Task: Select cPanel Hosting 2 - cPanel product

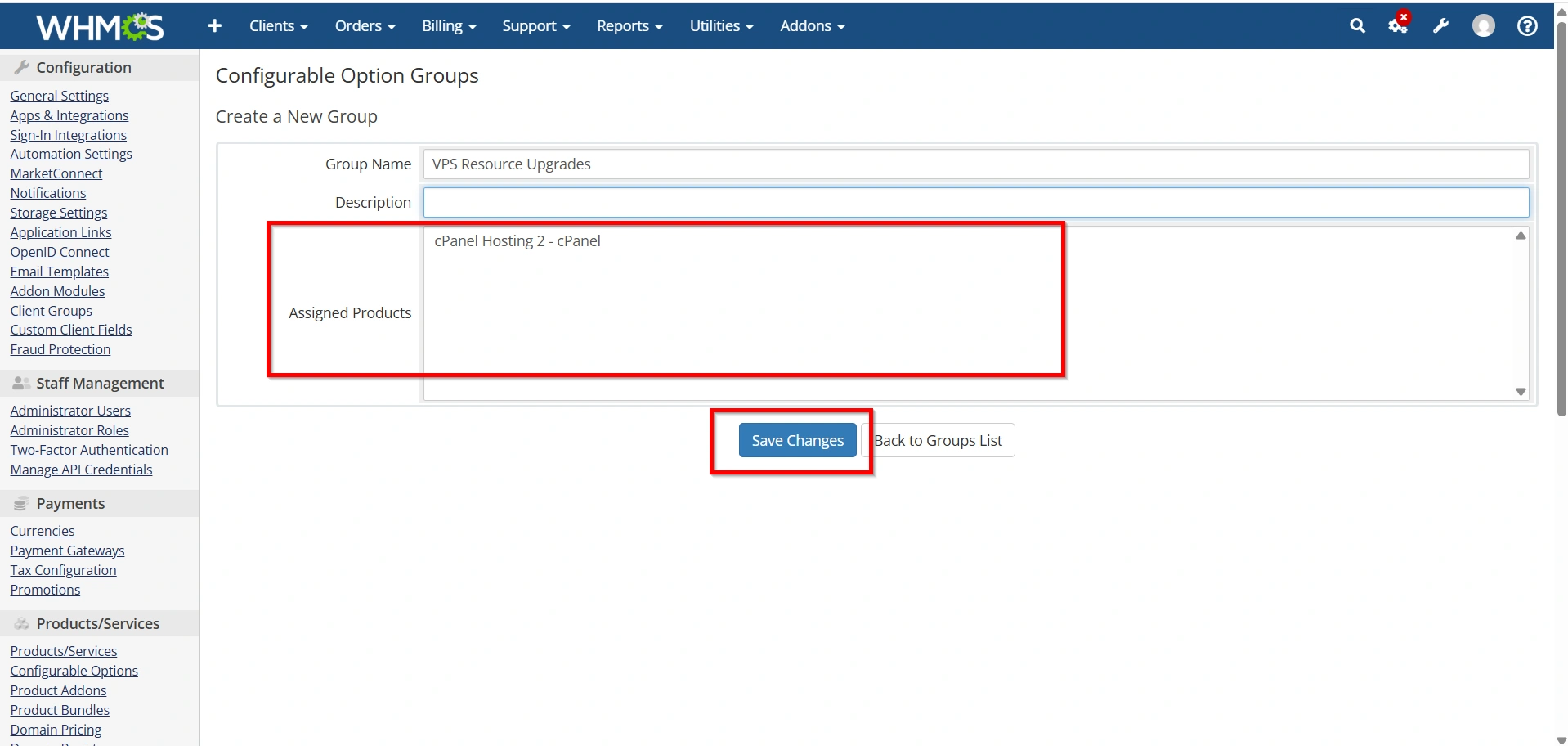Action: point(517,241)
